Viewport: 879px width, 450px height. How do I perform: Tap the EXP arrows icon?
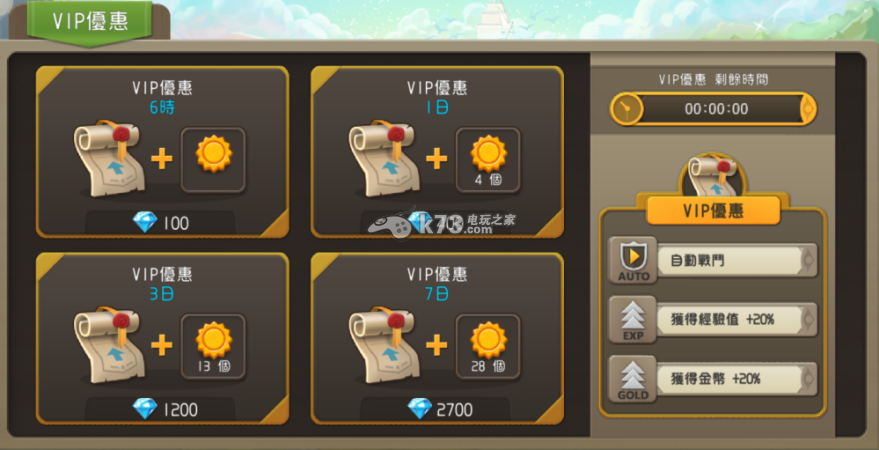pyautogui.click(x=633, y=319)
